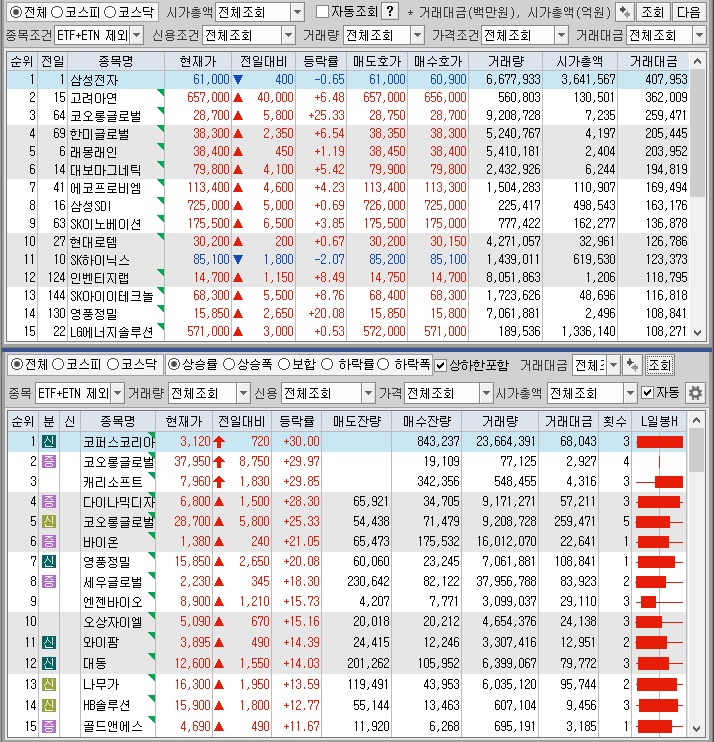This screenshot has height=742, width=714.
Task: Select the 삼성SDI row name
Action: pyautogui.click(x=91, y=206)
